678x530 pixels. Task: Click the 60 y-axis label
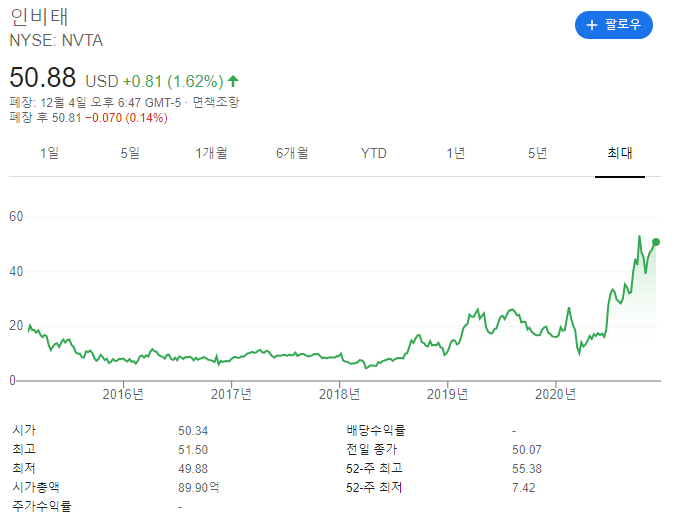tap(16, 217)
